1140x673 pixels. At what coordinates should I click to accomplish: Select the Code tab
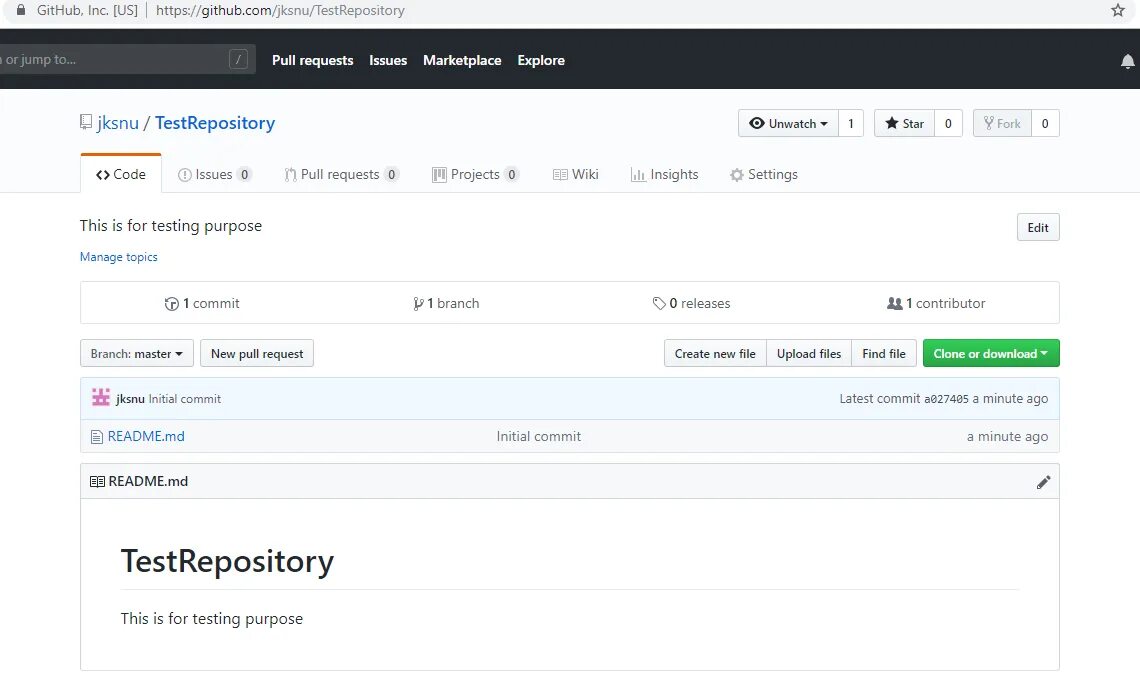click(x=121, y=174)
